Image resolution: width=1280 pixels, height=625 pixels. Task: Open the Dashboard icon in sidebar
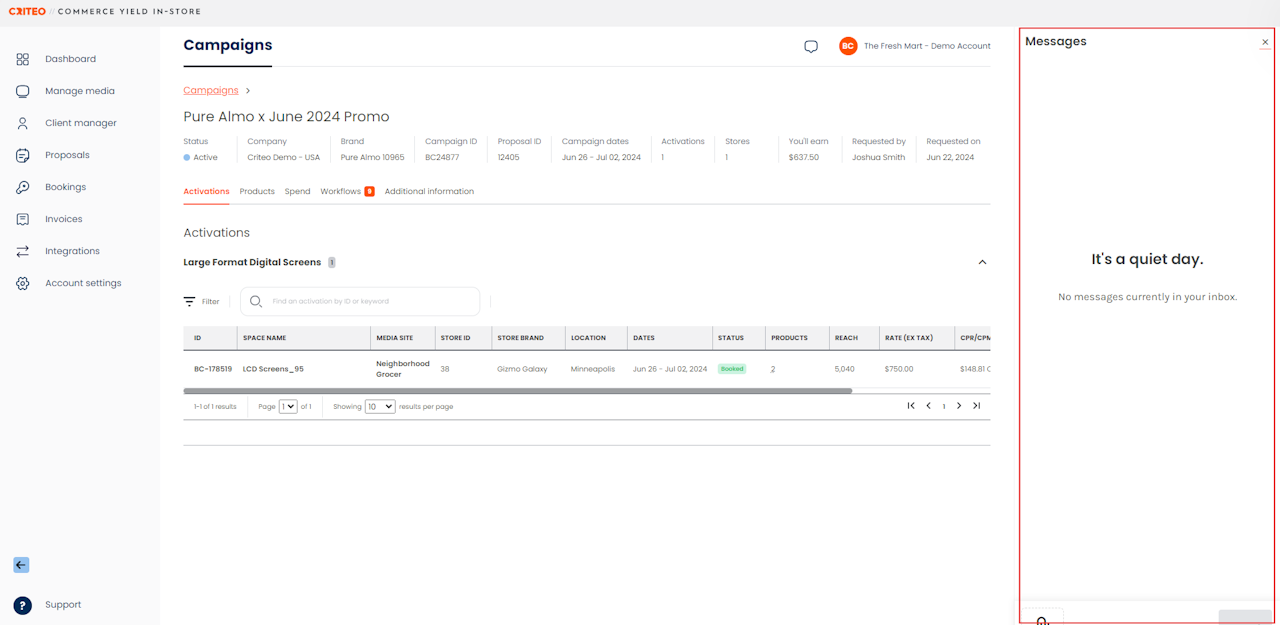(x=22, y=59)
